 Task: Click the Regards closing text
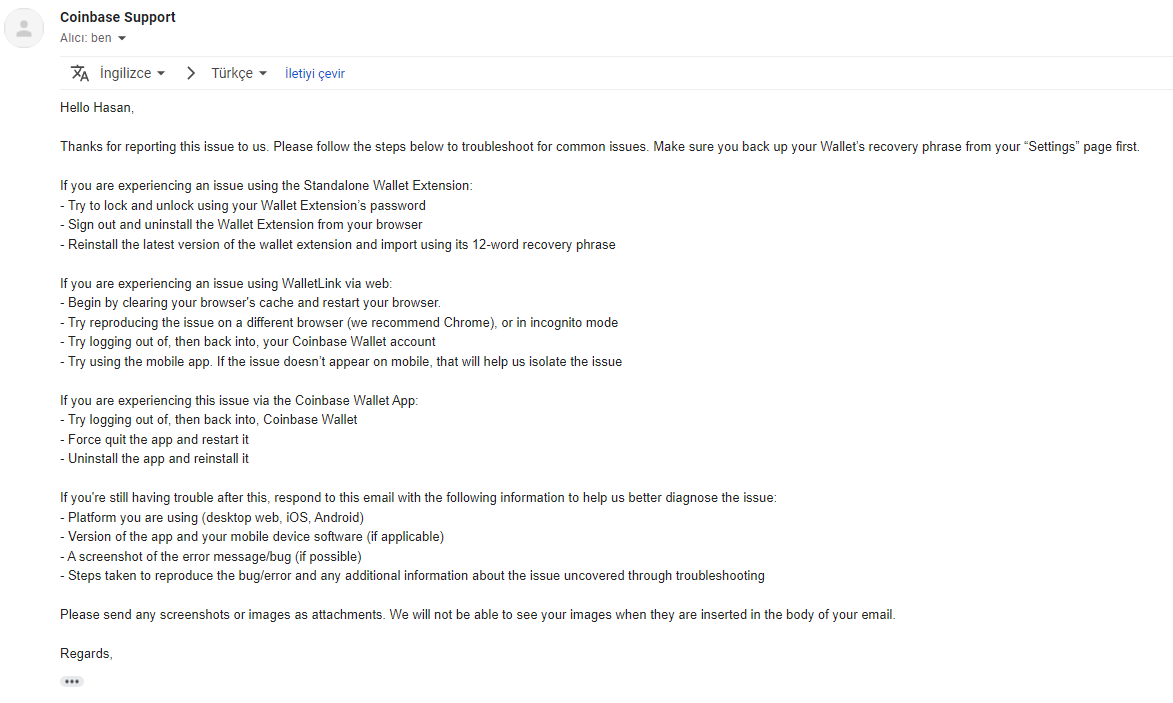click(x=86, y=654)
